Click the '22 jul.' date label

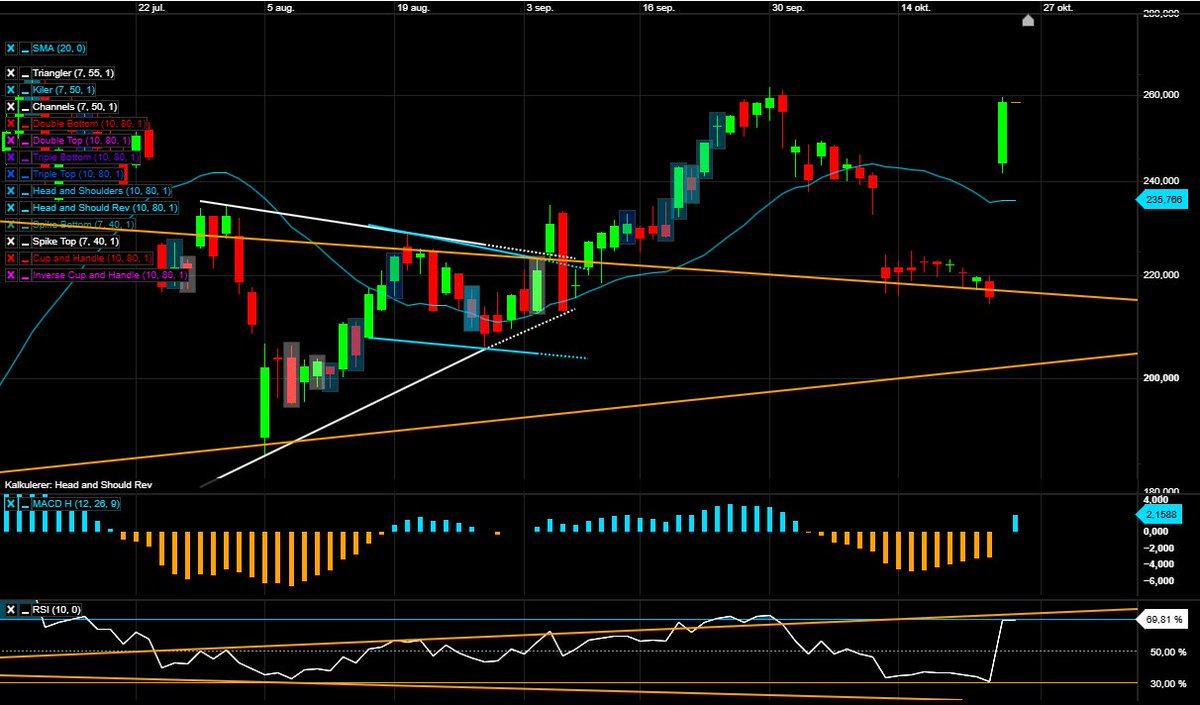(x=150, y=6)
